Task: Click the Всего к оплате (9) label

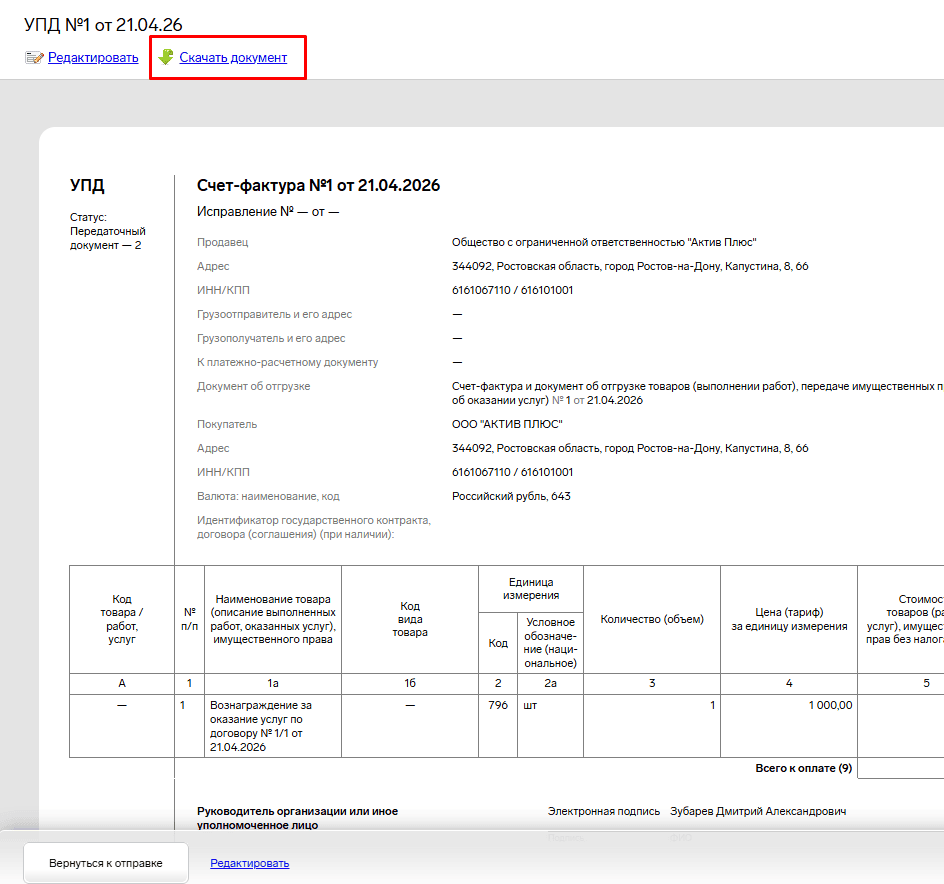Action: tap(803, 768)
